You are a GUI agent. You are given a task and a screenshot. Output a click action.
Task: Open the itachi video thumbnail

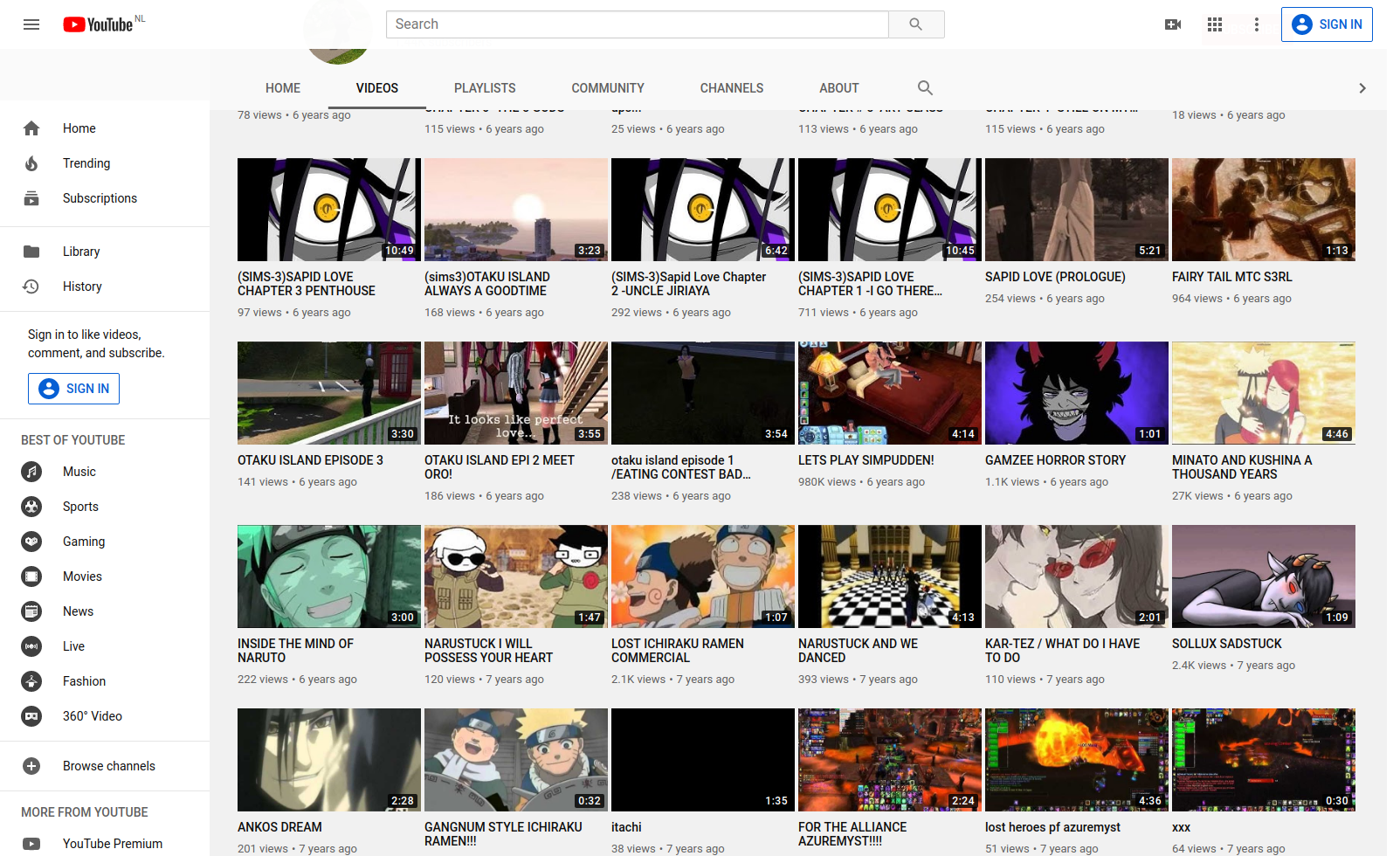point(703,760)
